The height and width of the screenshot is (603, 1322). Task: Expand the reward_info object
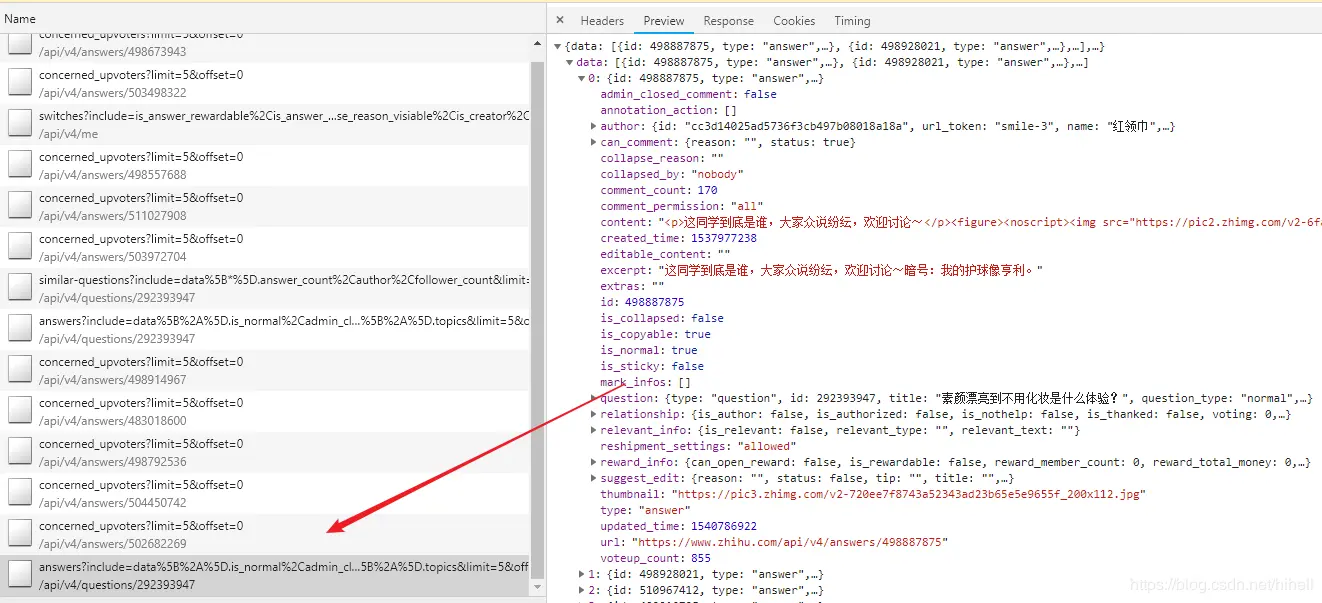point(594,462)
